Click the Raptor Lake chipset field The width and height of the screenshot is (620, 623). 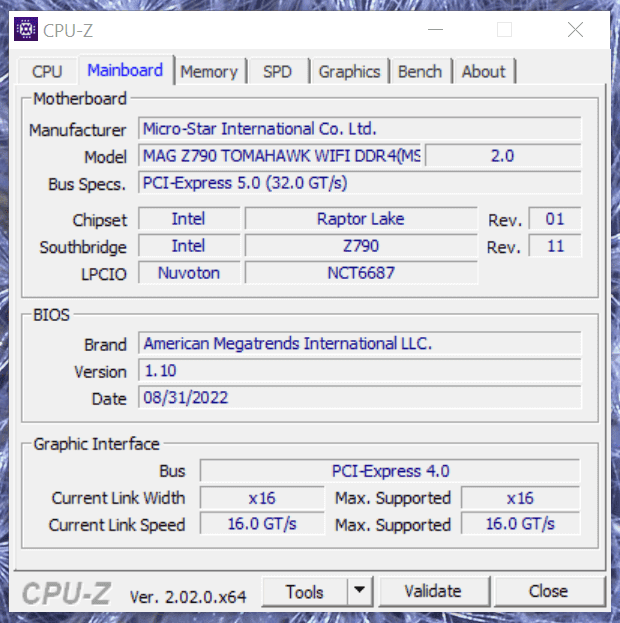(360, 219)
